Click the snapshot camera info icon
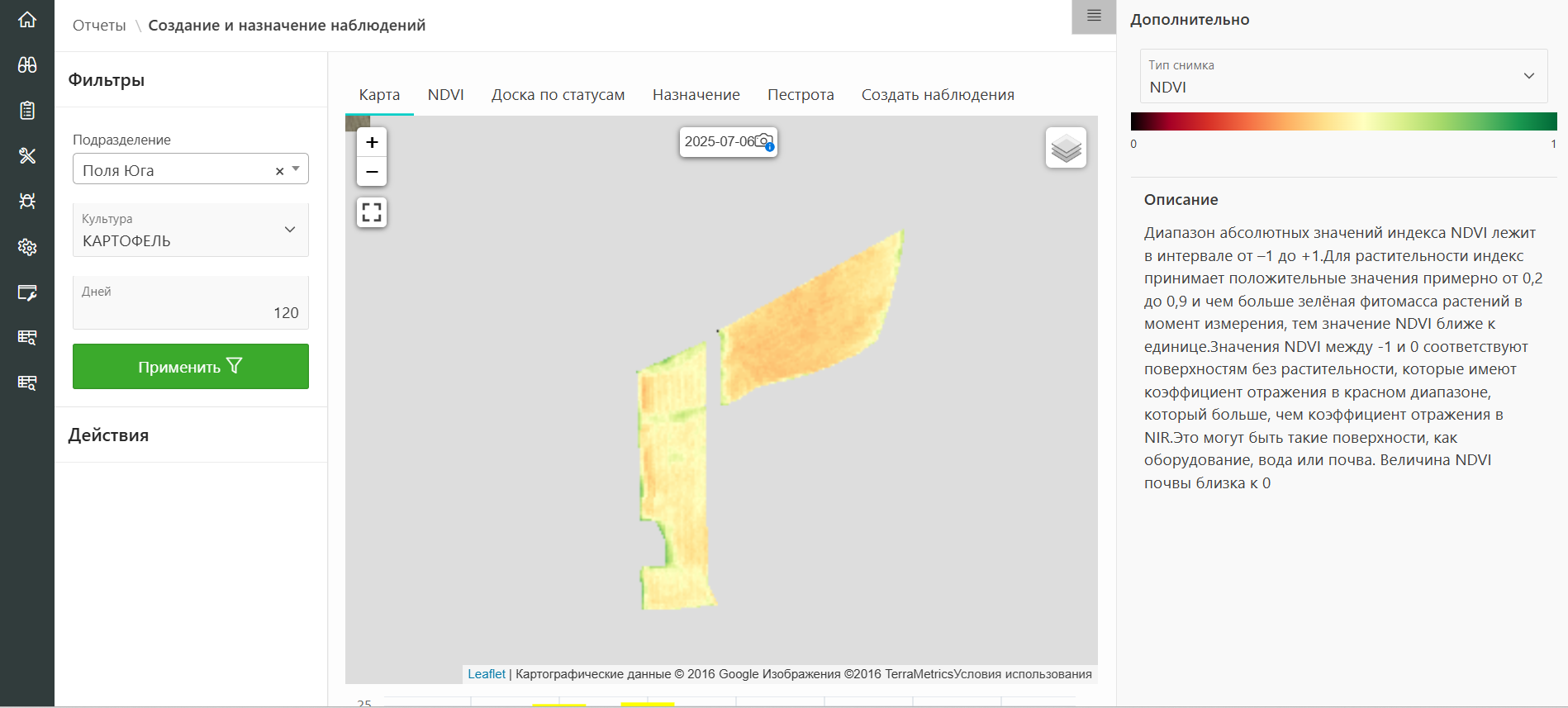Viewport: 1568px width, 708px height. tap(764, 141)
